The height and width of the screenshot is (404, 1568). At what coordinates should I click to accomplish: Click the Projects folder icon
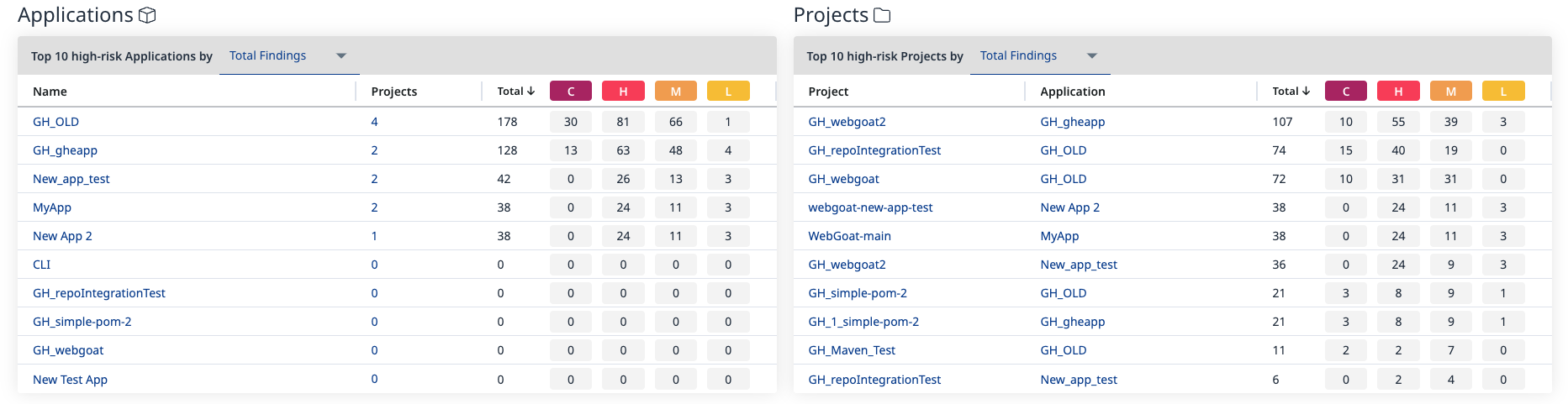(x=882, y=15)
